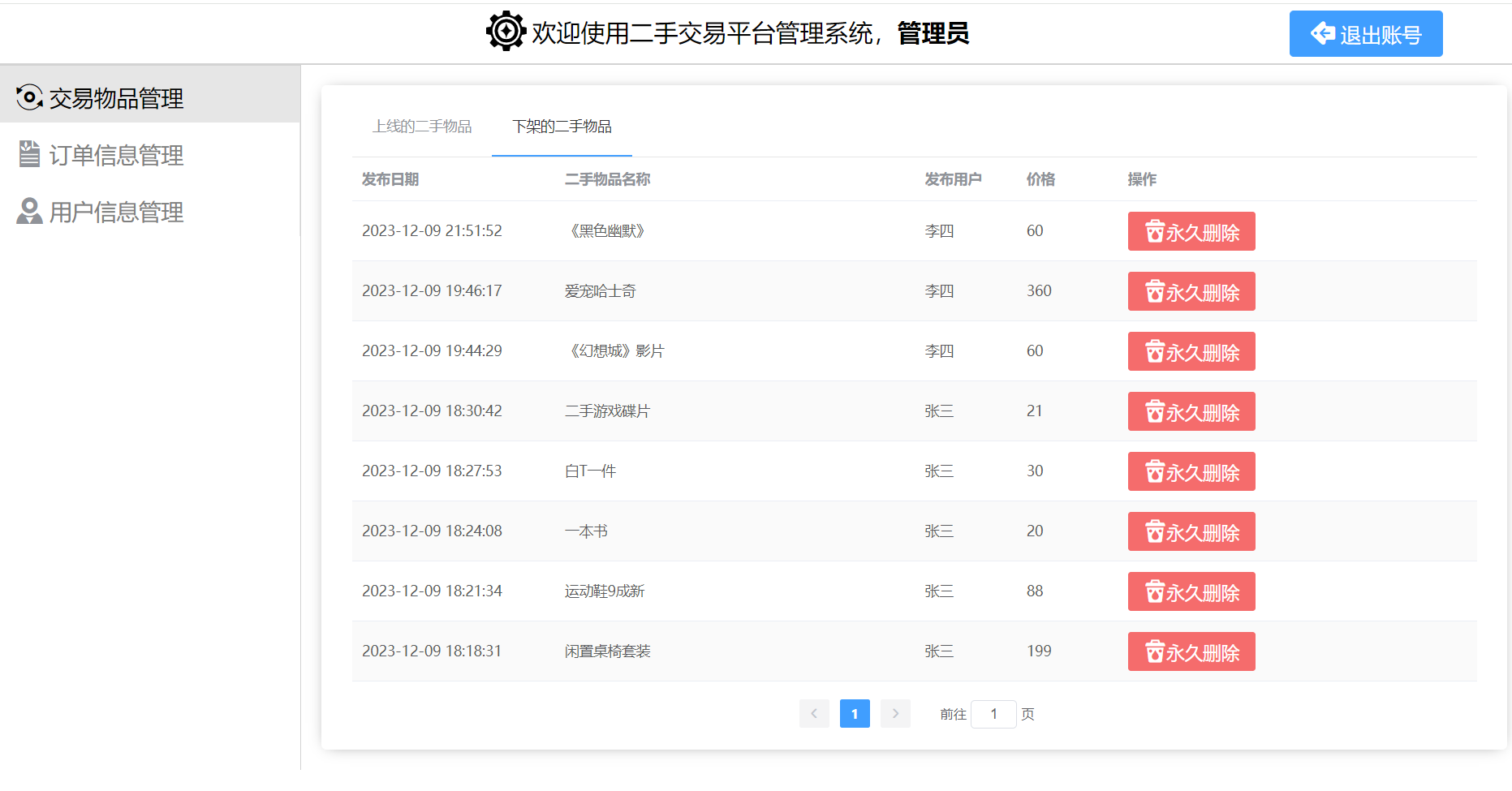
Task: Click date 2023-12-09 18:18:31
Action: pos(432,651)
